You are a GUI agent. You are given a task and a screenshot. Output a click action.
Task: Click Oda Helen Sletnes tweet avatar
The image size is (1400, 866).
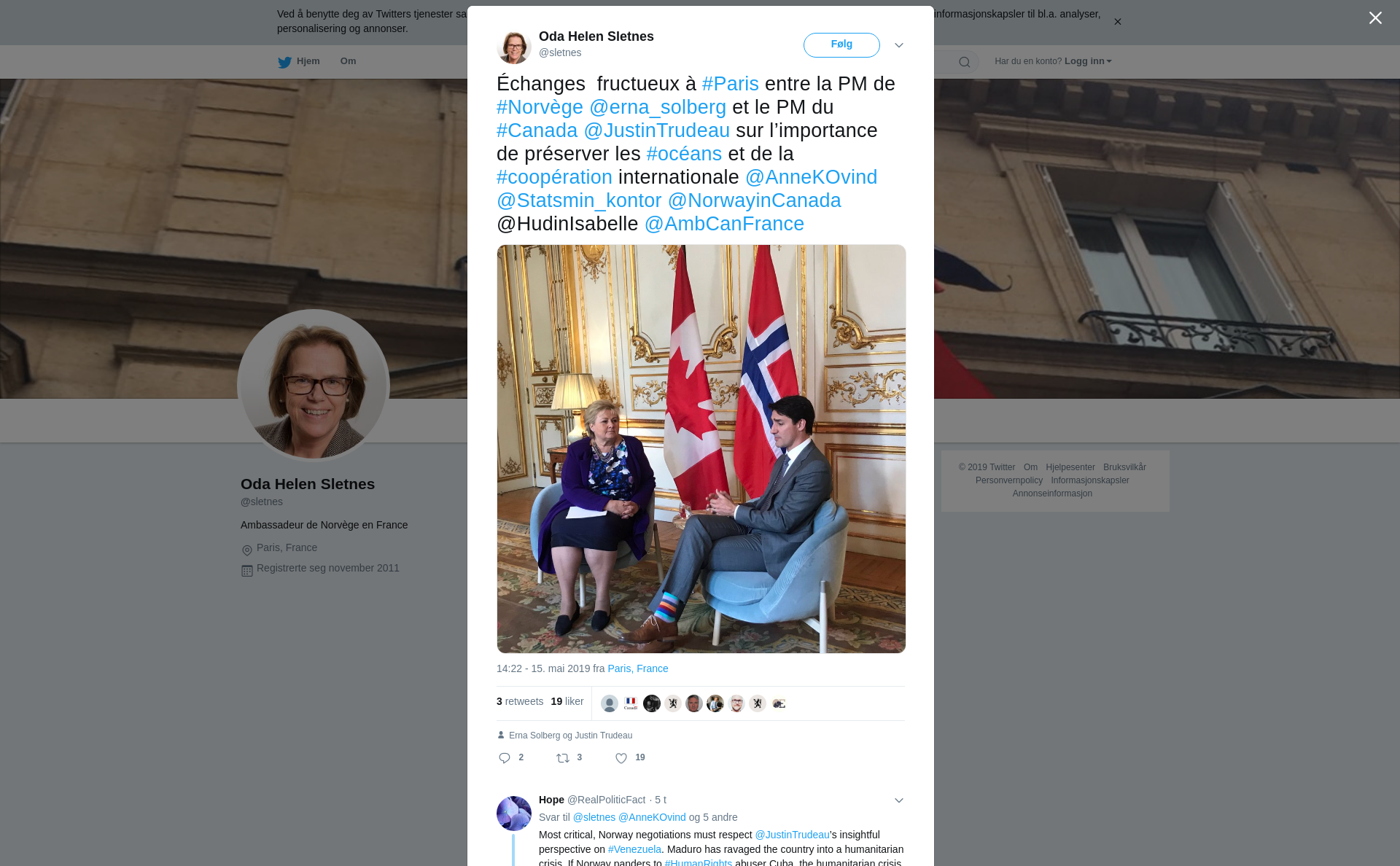[514, 47]
